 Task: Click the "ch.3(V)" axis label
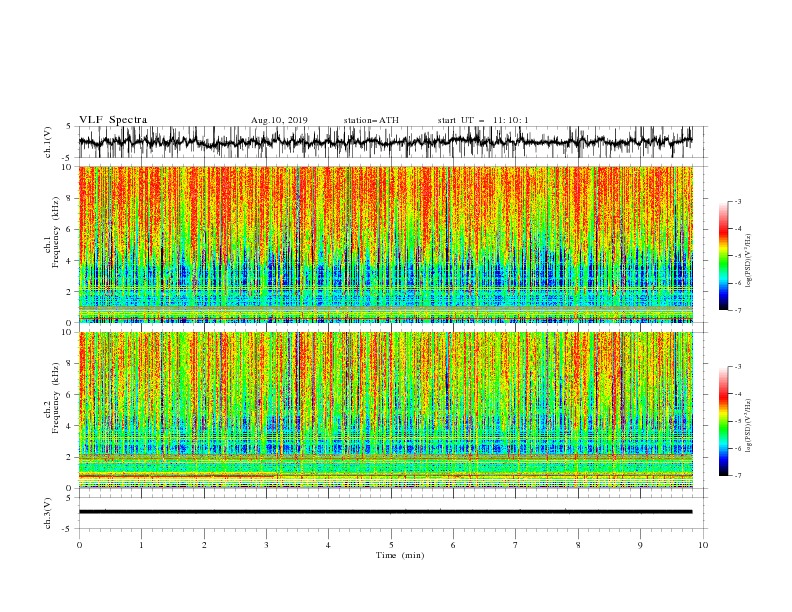48,513
